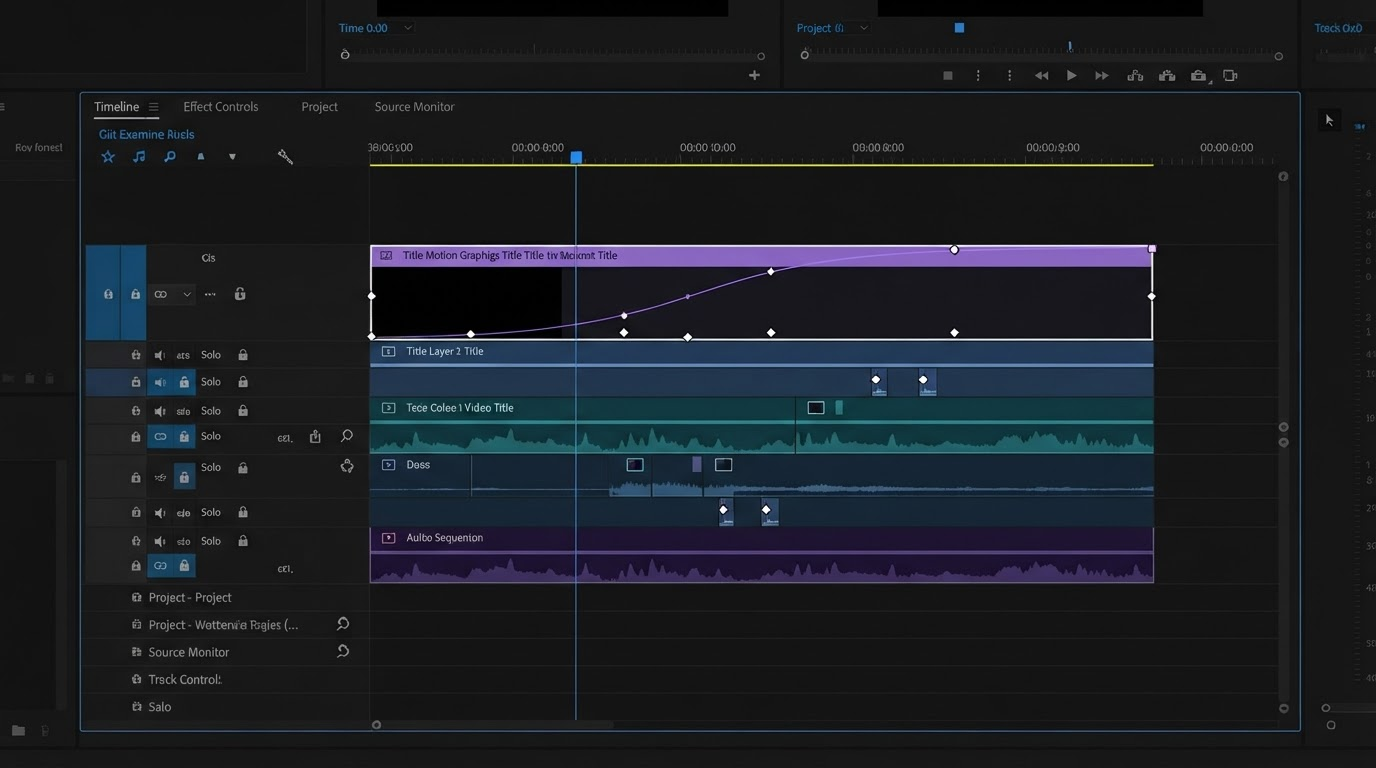Viewport: 1376px width, 768px height.
Task: Switch to the Effect Controls tab
Action: 221,107
